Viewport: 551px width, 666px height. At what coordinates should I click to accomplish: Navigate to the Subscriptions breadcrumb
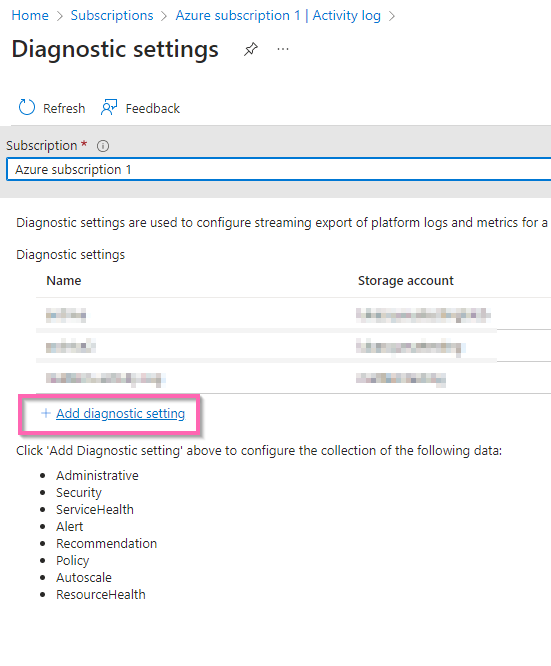click(112, 15)
